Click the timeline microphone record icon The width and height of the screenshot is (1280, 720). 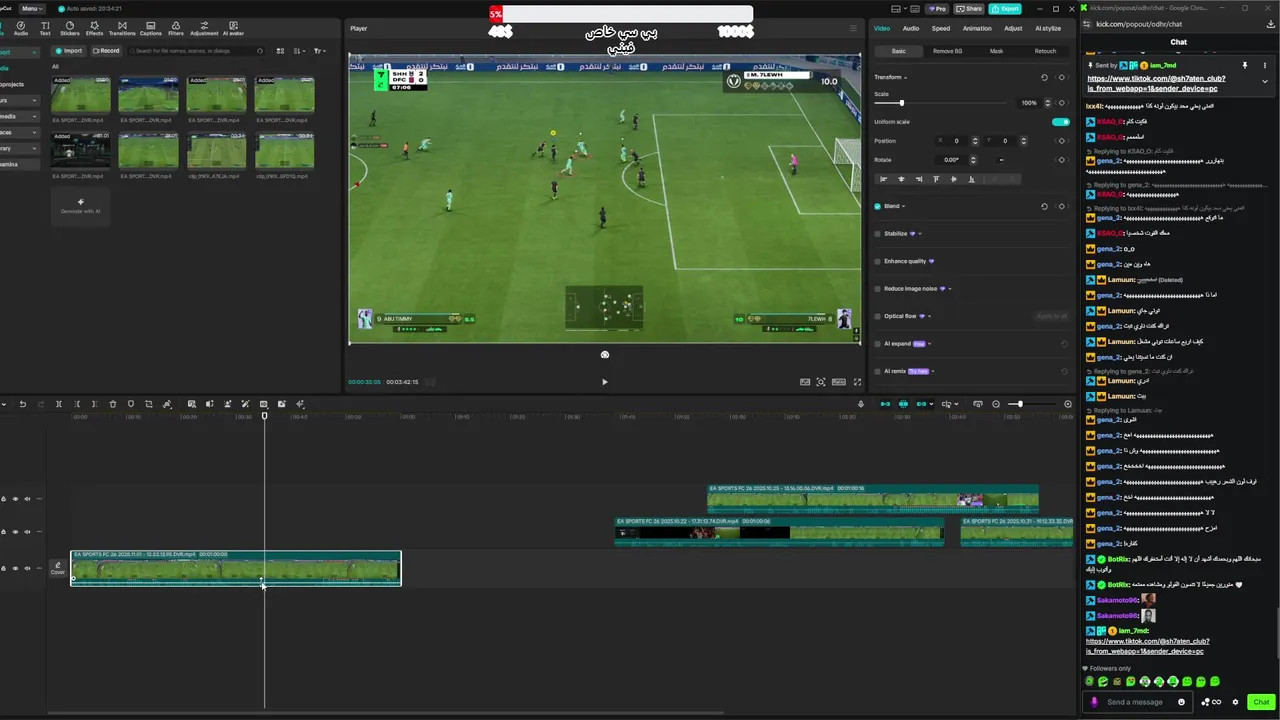click(861, 404)
